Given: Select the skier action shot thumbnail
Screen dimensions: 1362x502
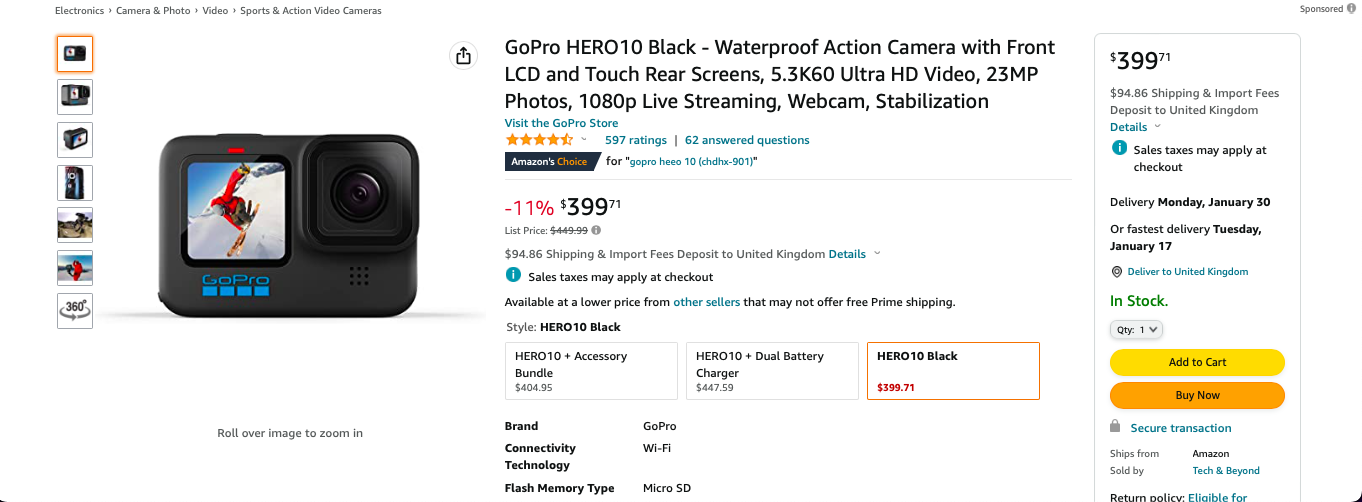Looking at the screenshot, I should [x=75, y=268].
